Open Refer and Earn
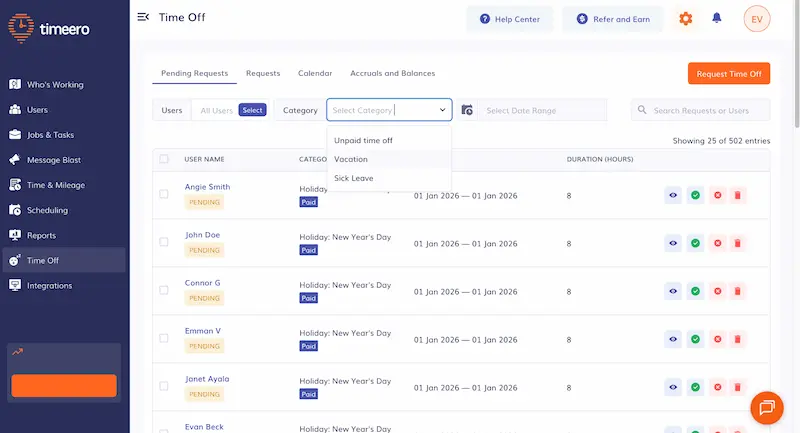The width and height of the screenshot is (800, 433). (x=613, y=19)
